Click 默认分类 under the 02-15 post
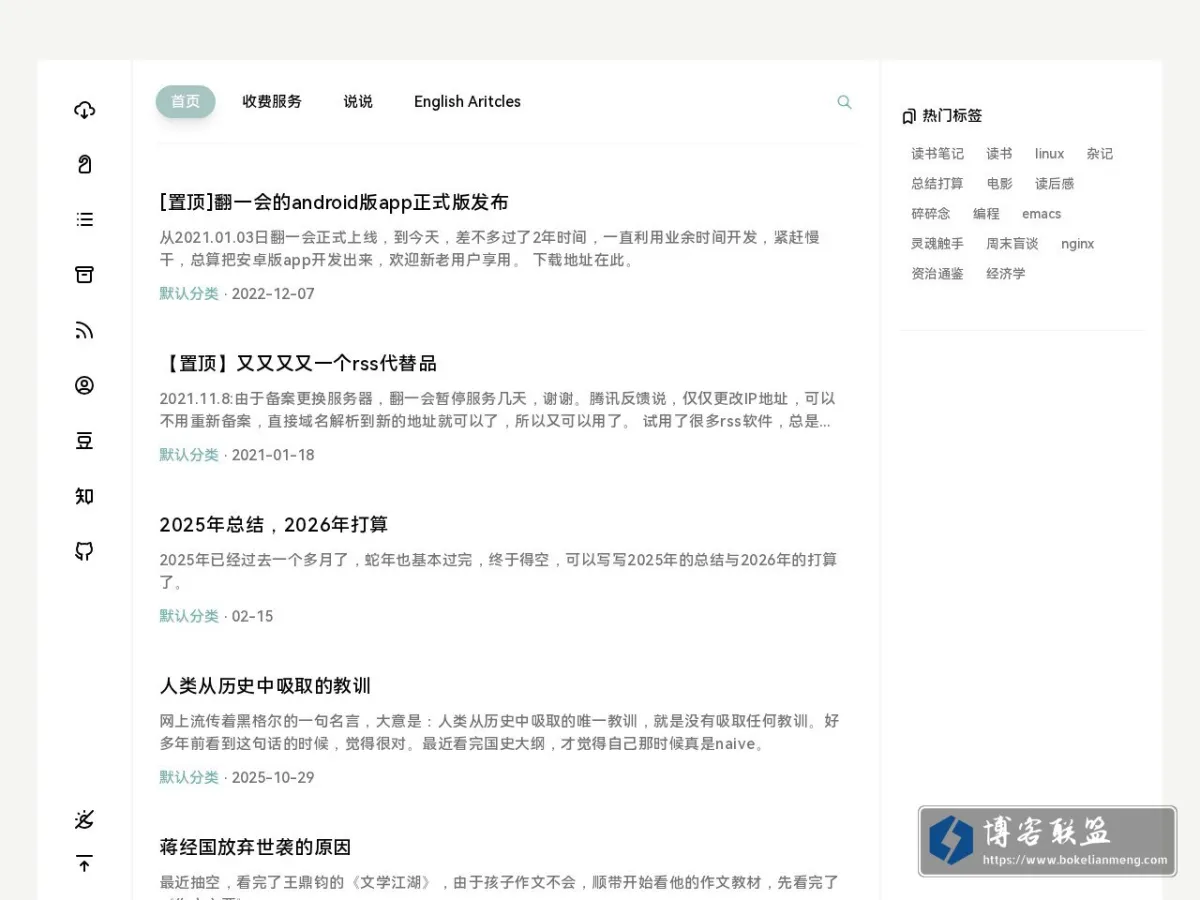Screen dimensions: 1200x900 point(189,616)
